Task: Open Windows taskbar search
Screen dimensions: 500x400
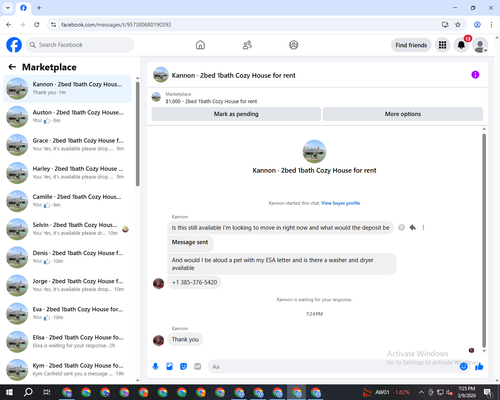Action: [28, 392]
